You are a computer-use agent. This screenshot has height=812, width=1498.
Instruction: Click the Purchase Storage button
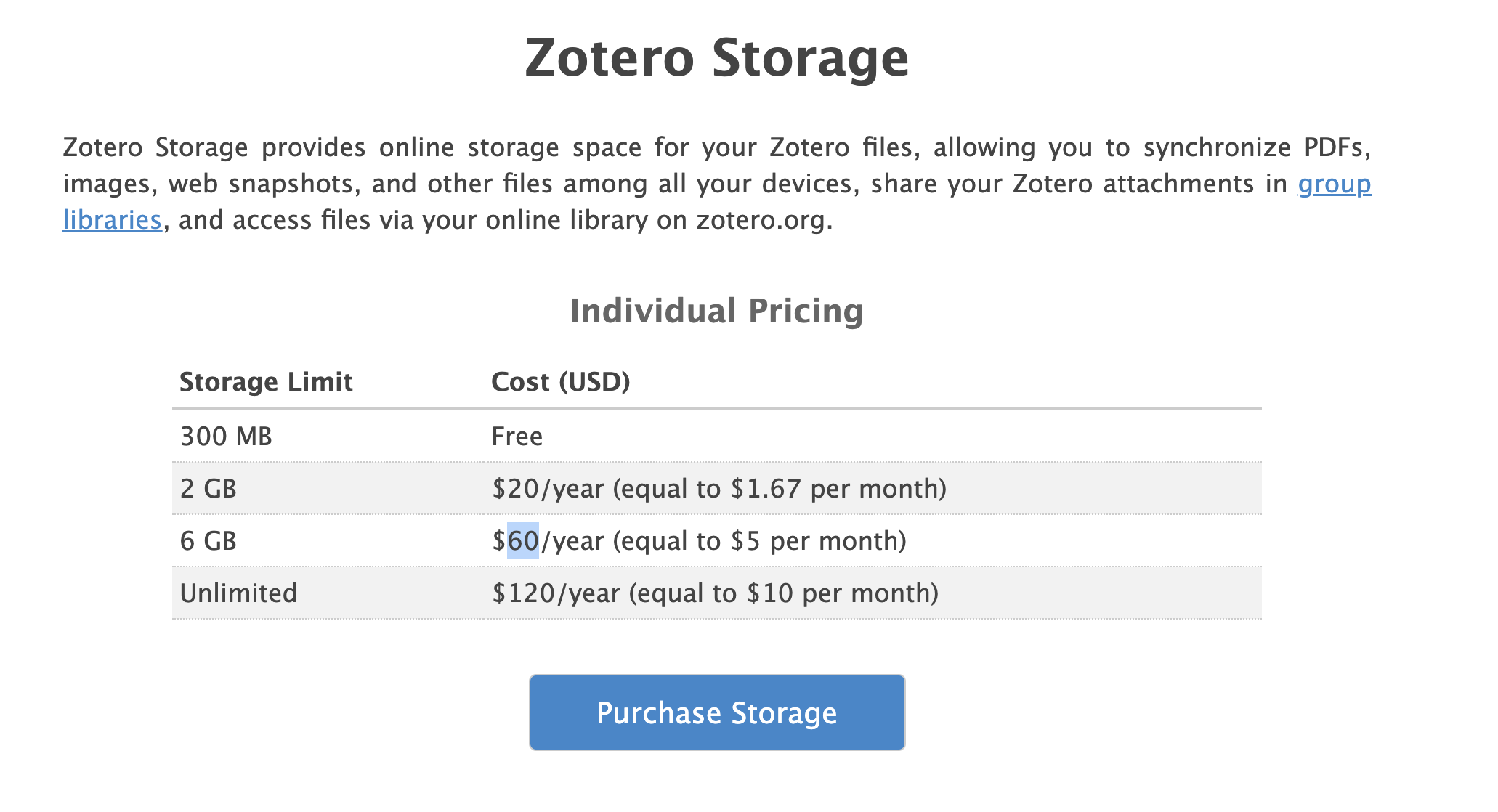point(716,712)
